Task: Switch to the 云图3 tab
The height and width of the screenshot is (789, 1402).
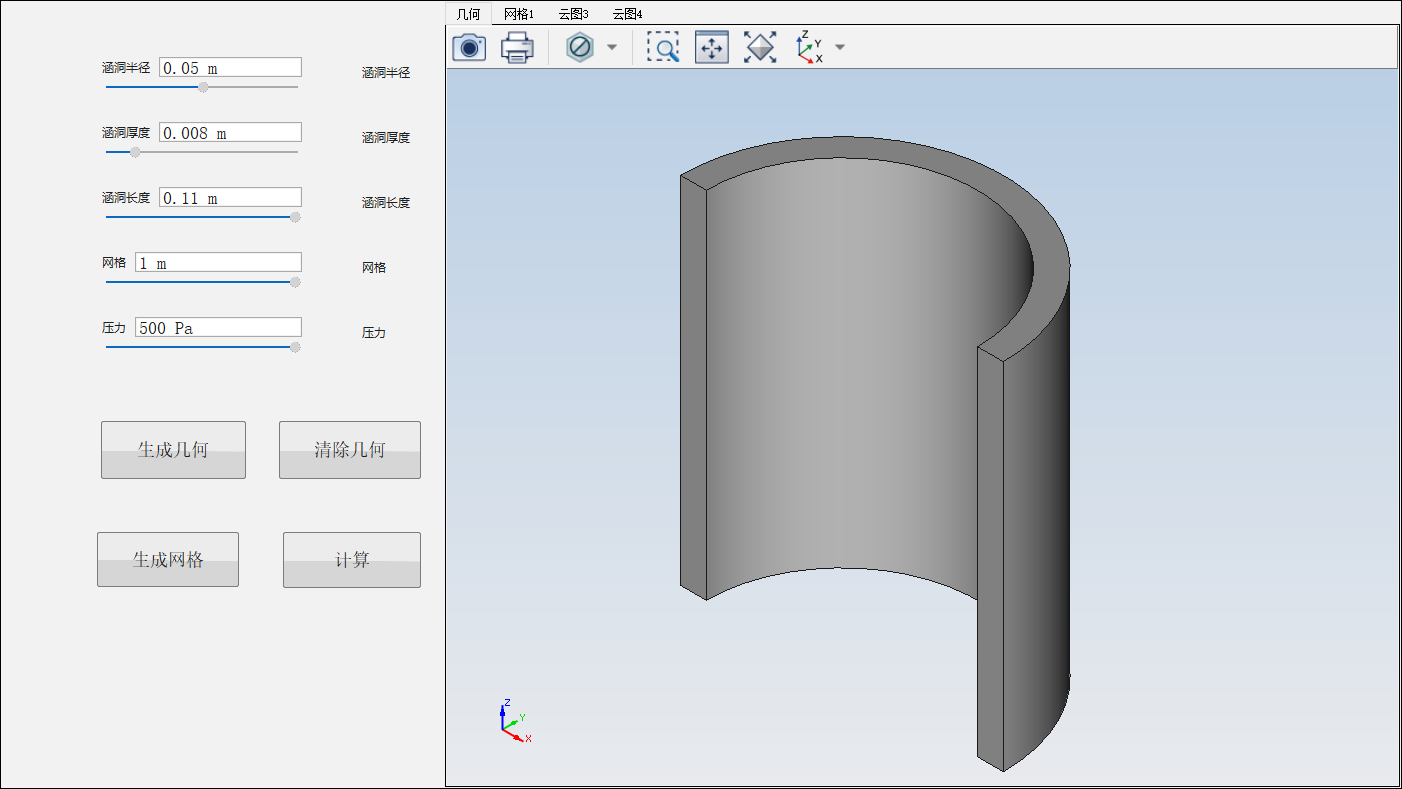Action: click(x=573, y=14)
